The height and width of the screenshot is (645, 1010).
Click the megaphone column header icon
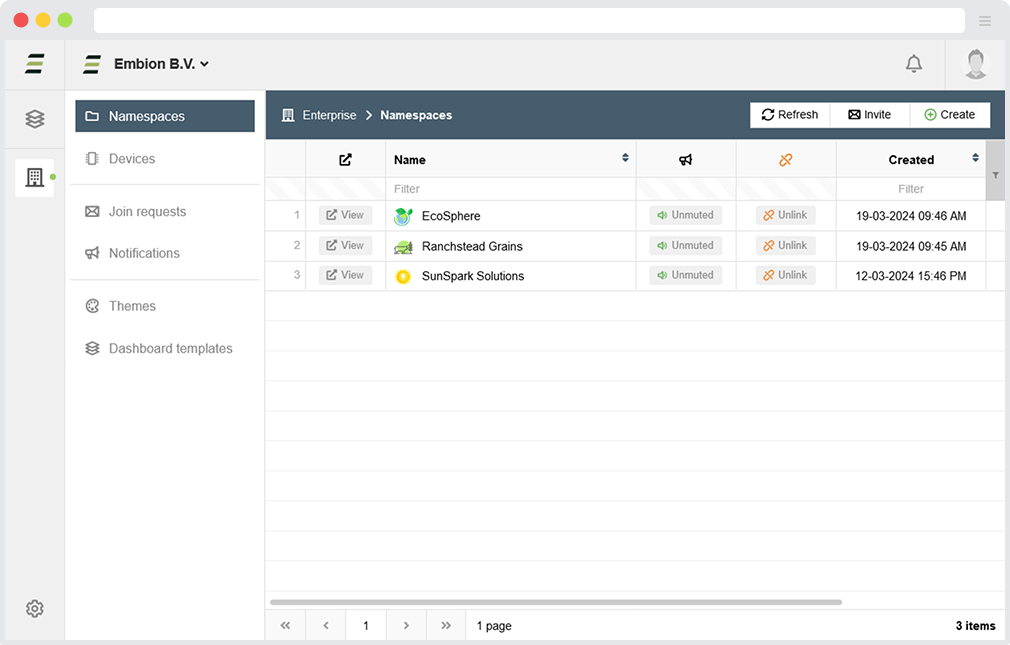[x=685, y=160]
